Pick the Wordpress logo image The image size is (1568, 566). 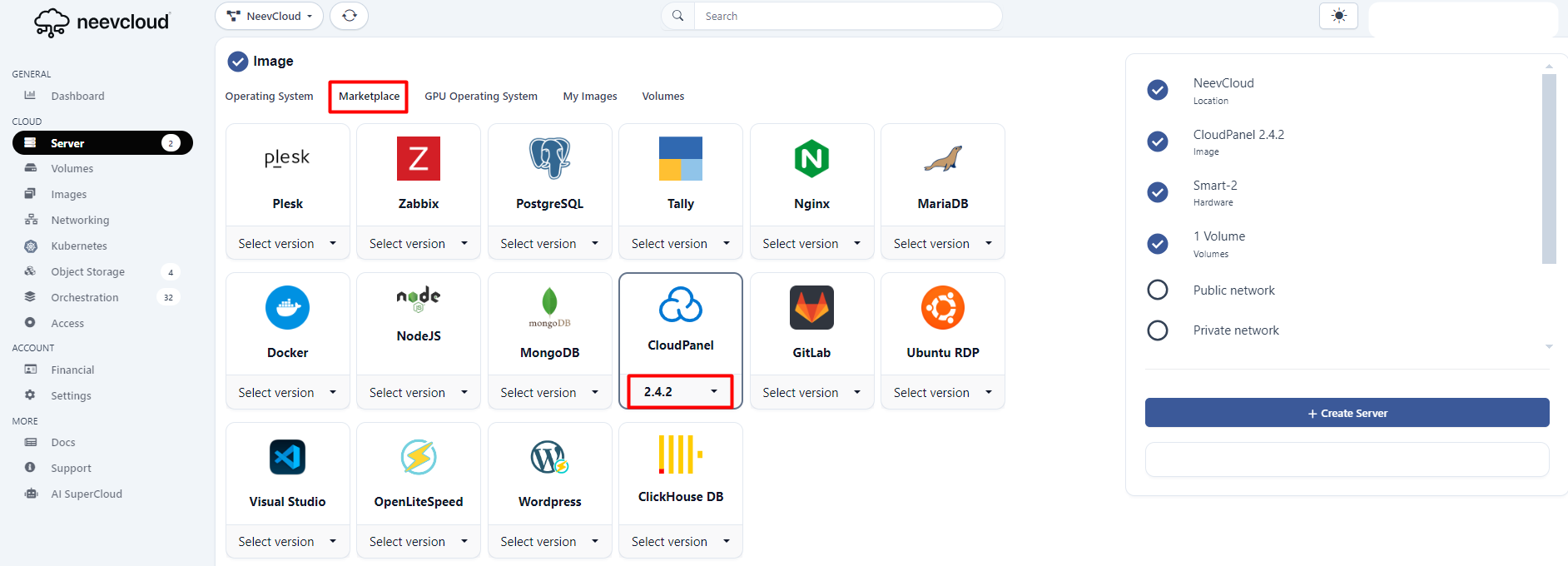(549, 457)
